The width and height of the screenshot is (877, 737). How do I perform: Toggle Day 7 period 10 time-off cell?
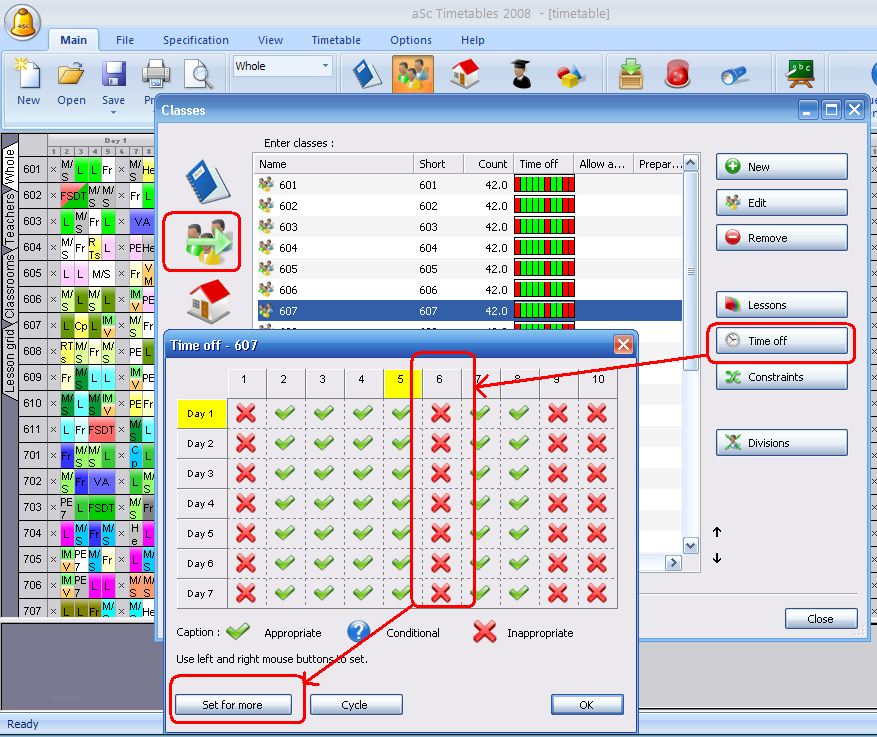597,593
